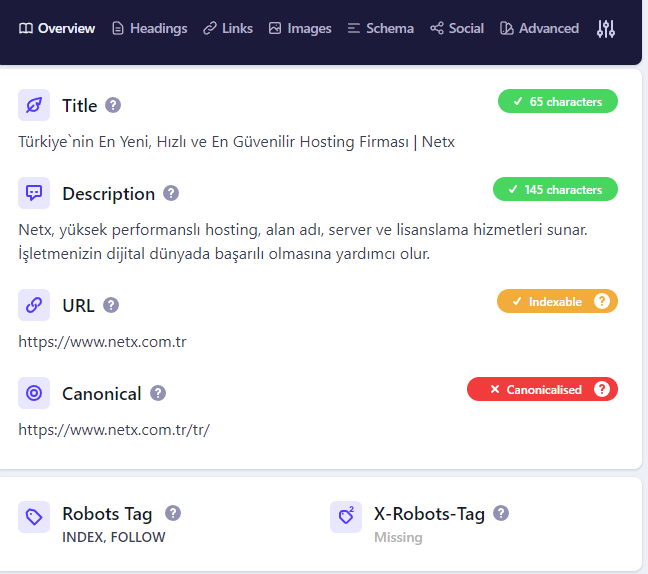Screen dimensions: 648x574
Task: Click the Advanced tab icon
Action: tap(507, 29)
